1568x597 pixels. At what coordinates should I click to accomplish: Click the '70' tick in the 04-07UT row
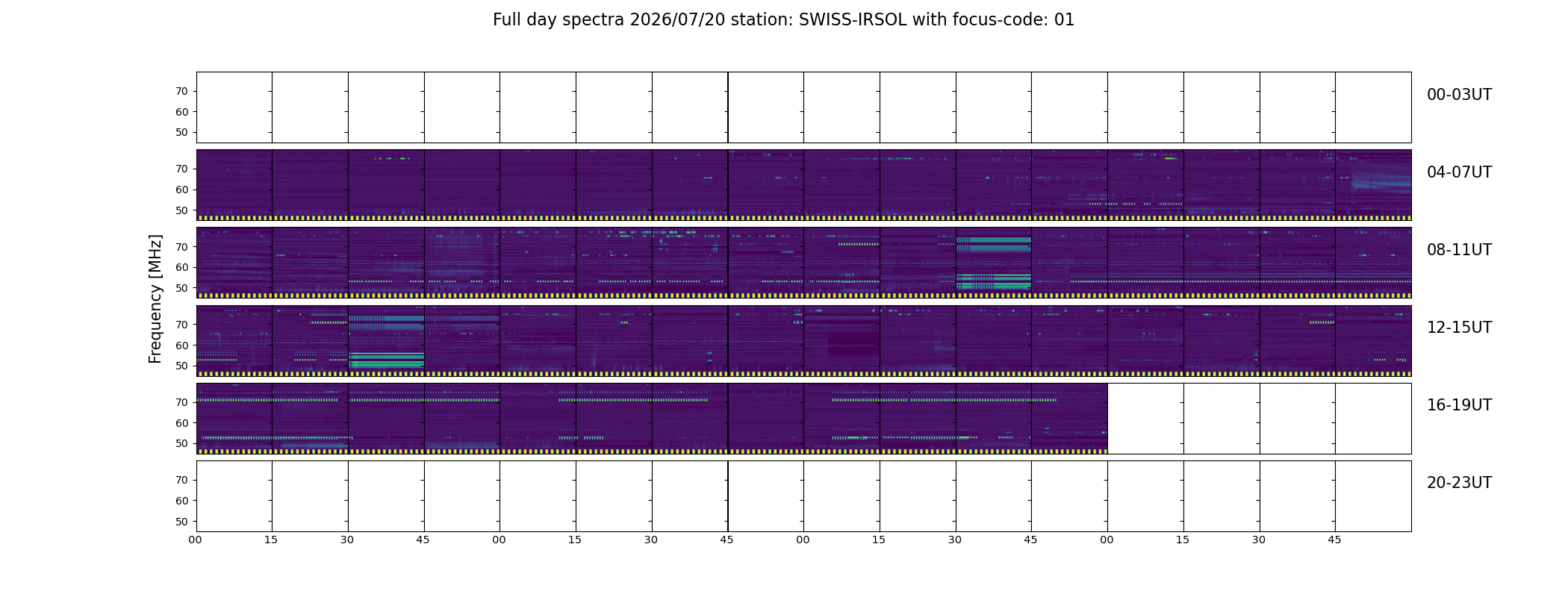tap(181, 169)
